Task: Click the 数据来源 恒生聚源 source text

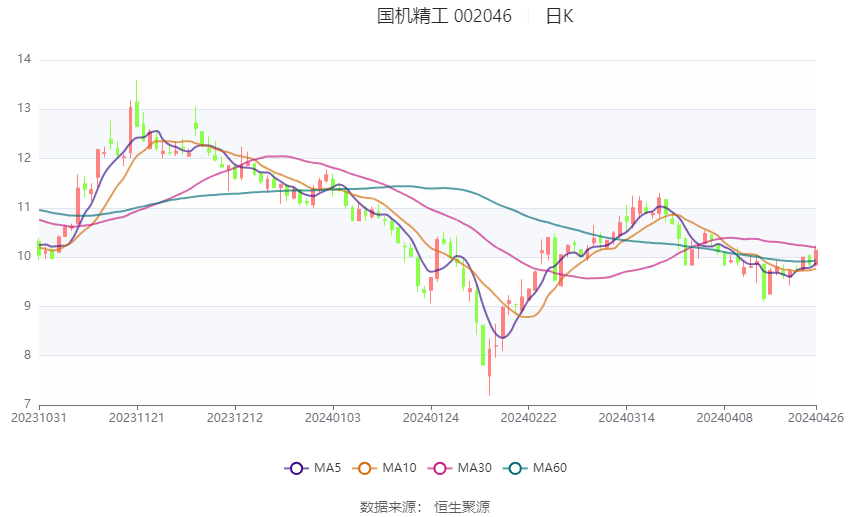Action: (x=425, y=507)
